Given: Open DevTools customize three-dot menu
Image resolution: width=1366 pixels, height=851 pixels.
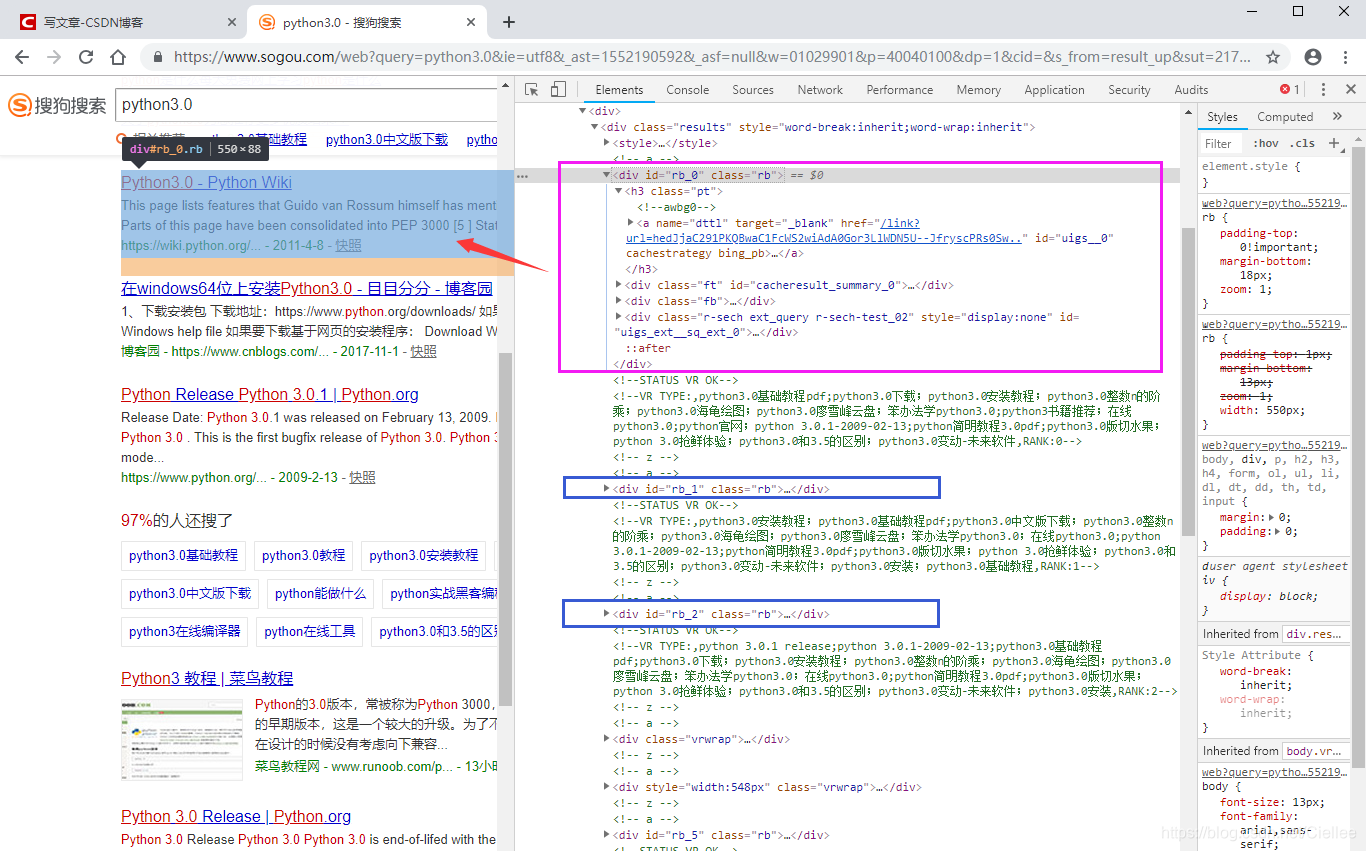Looking at the screenshot, I should (1324, 90).
